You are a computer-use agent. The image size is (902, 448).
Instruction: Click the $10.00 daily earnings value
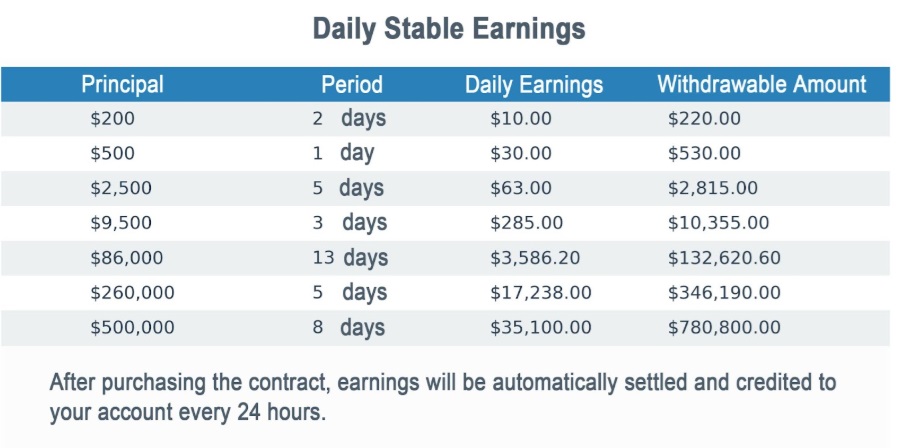click(520, 119)
